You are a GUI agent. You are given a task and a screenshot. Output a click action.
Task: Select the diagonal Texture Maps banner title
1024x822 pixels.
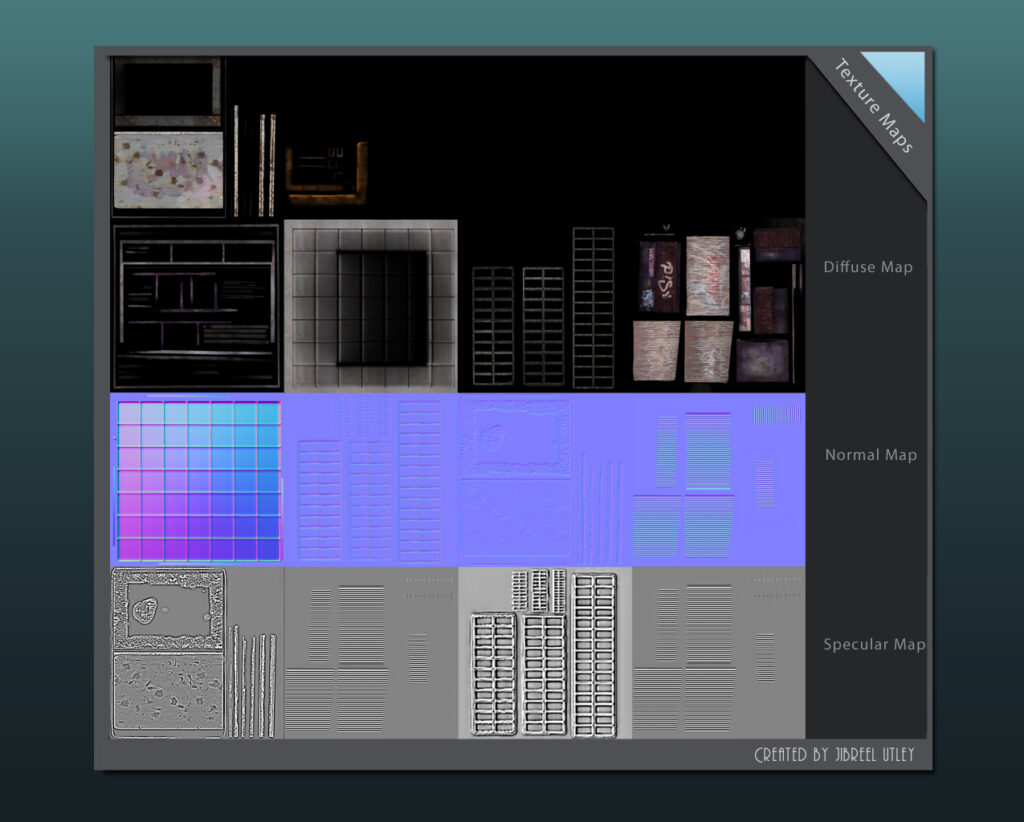(873, 107)
